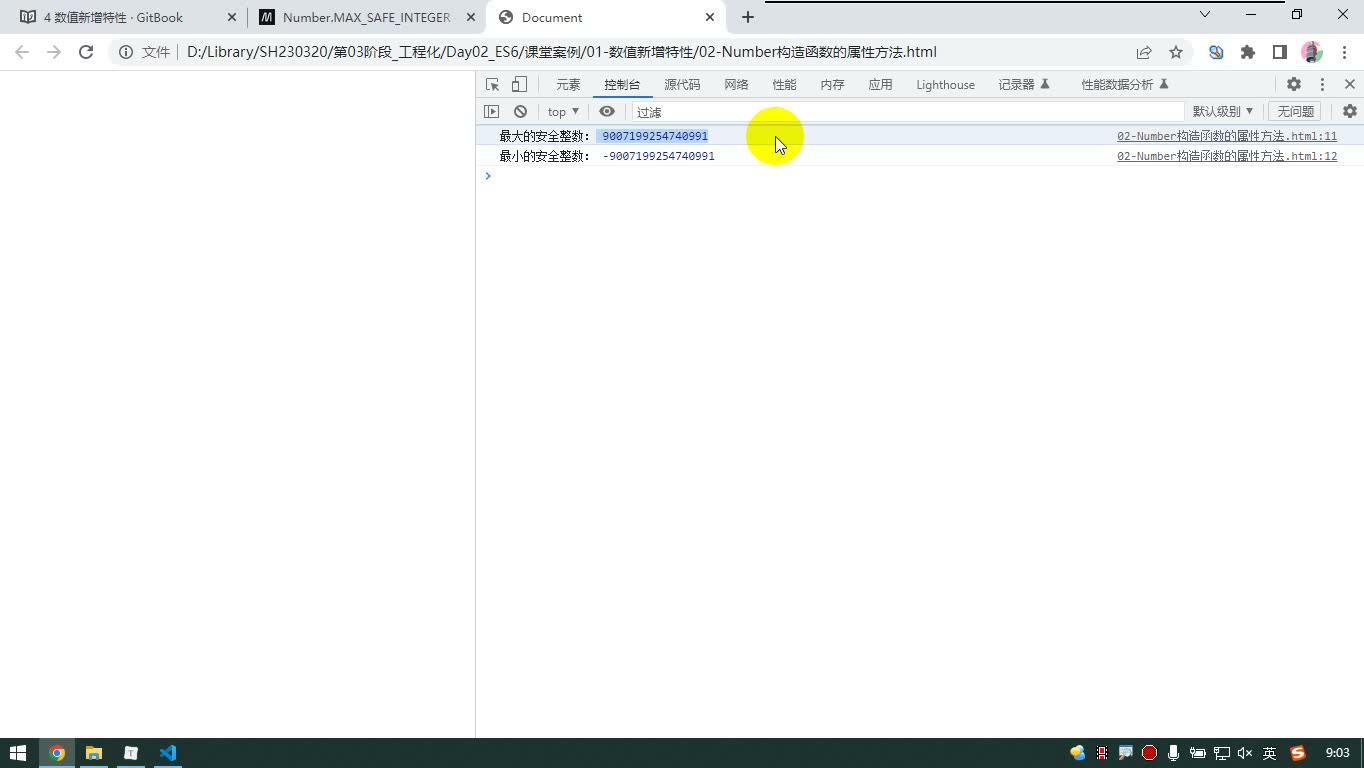Toggle the browser side panel
The image size is (1364, 768).
(x=1280, y=52)
